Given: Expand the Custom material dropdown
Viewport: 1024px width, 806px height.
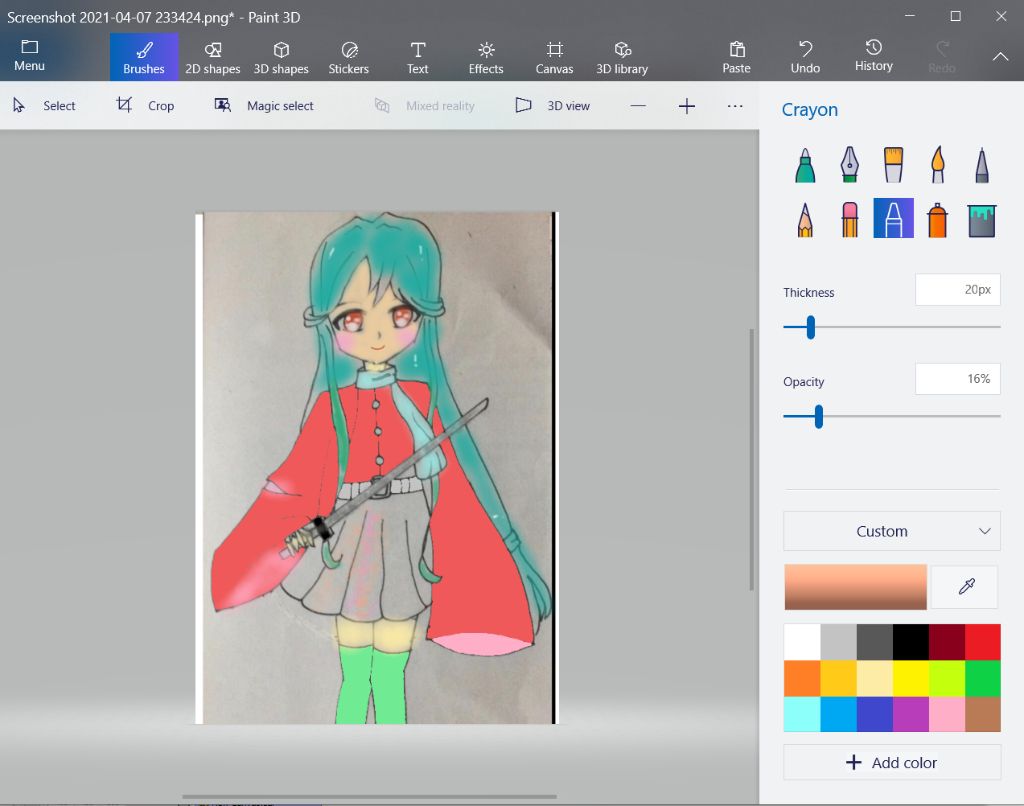Looking at the screenshot, I should 891,531.
